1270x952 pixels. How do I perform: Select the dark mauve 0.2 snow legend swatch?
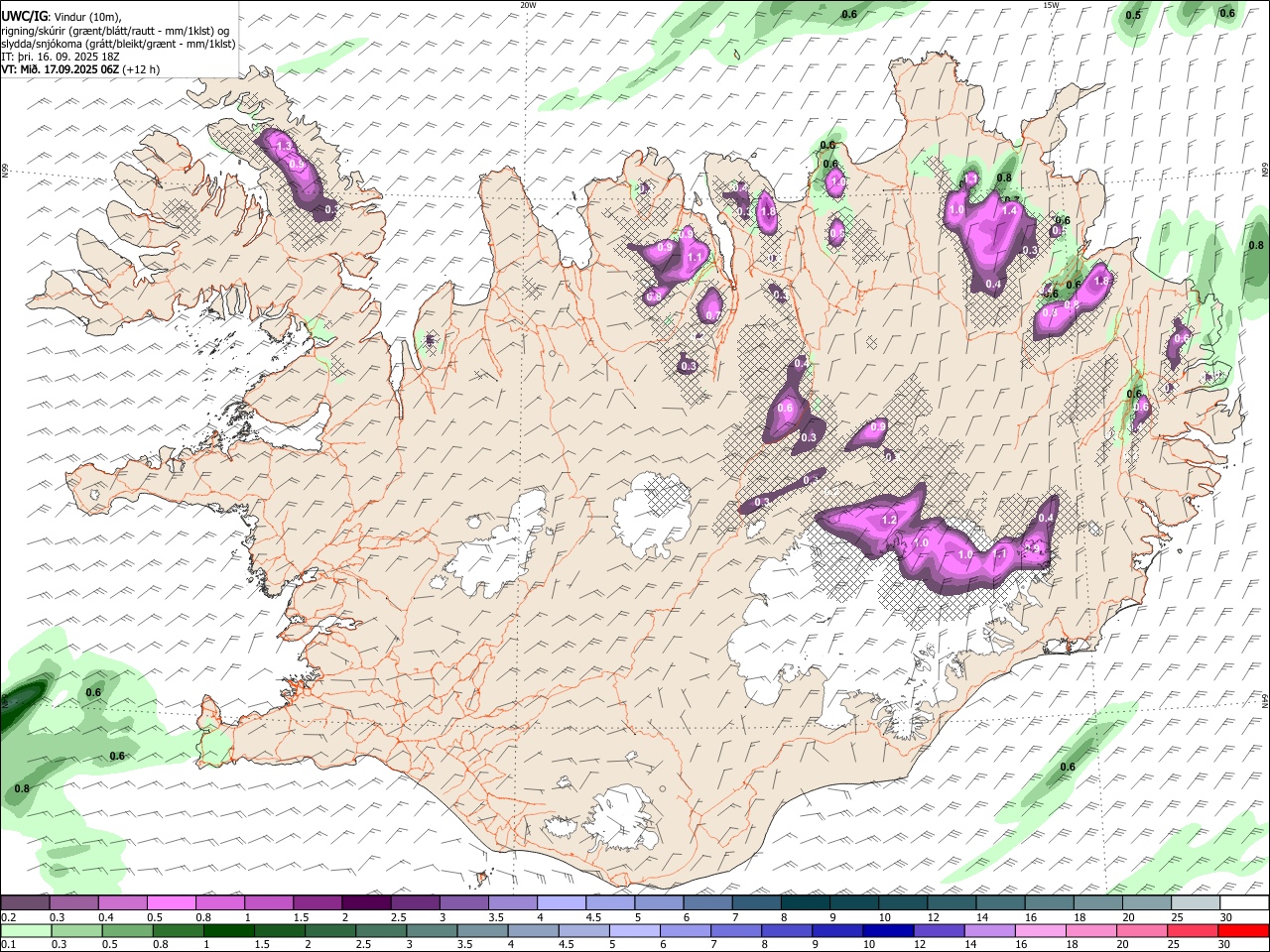[x=26, y=902]
